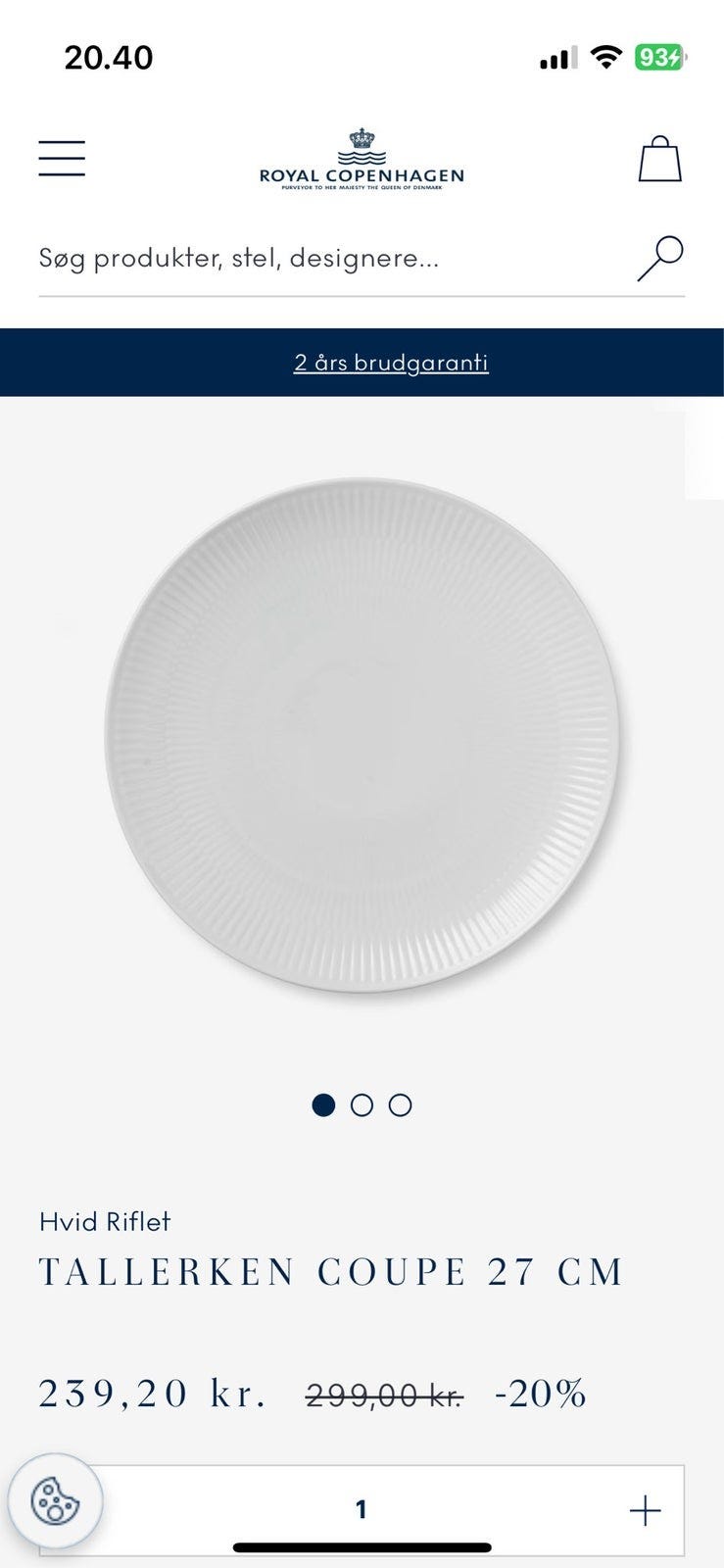Open cookie settings icon
Viewport: 724px width, 1568px height.
55,1500
